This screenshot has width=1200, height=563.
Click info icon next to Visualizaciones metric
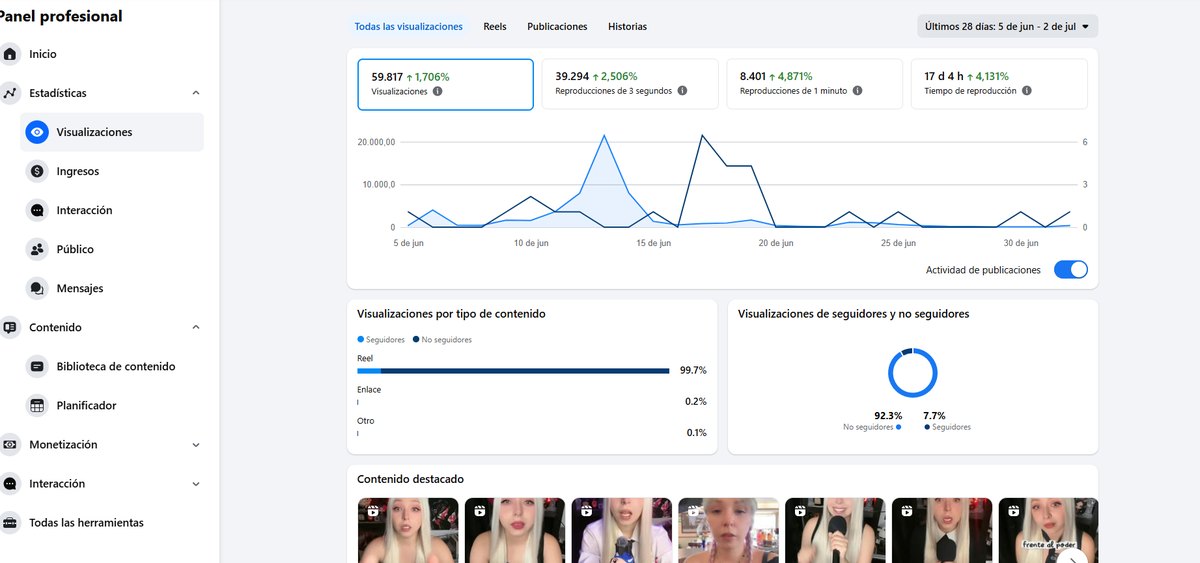pyautogui.click(x=437, y=91)
